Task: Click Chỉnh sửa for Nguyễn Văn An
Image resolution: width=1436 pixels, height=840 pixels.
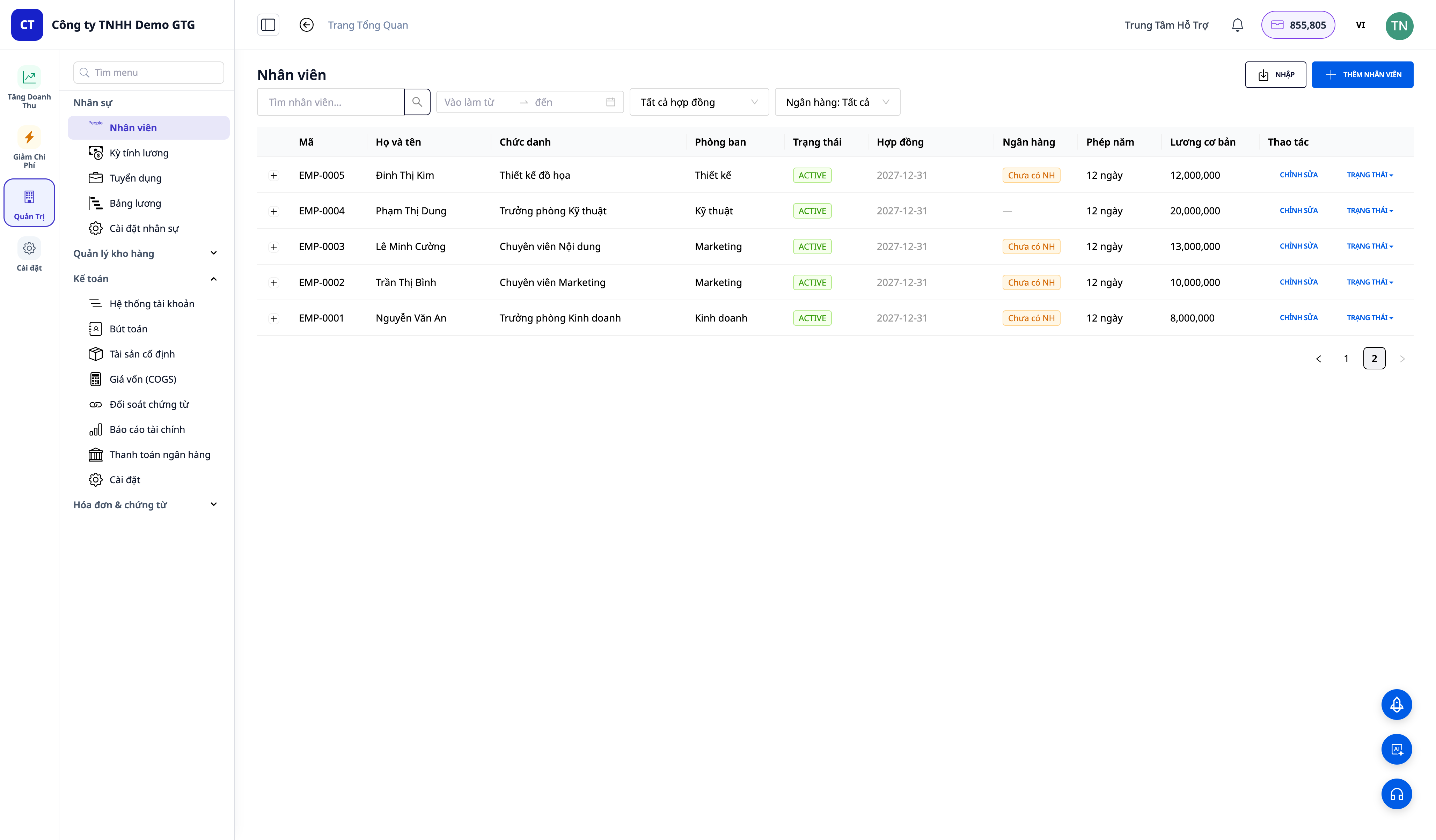Action: [1299, 317]
